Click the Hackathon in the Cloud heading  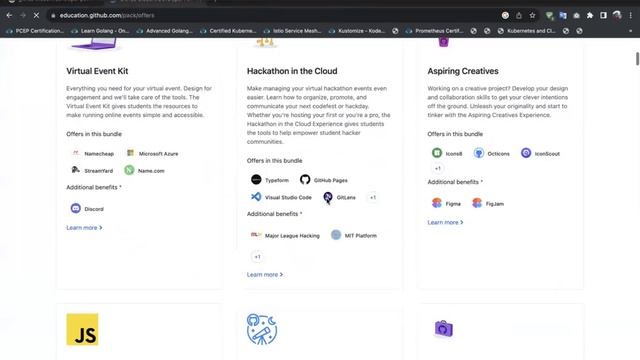(x=292, y=71)
